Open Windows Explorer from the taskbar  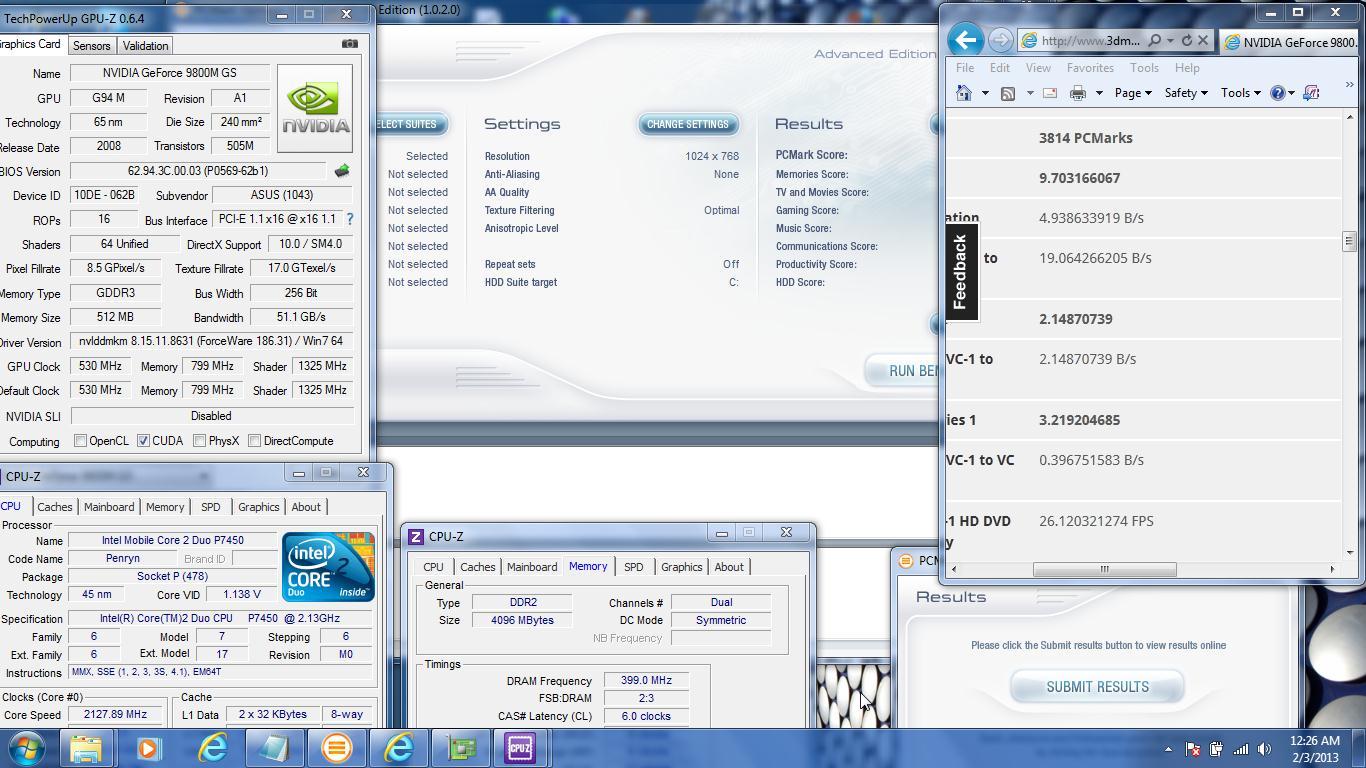(x=86, y=748)
